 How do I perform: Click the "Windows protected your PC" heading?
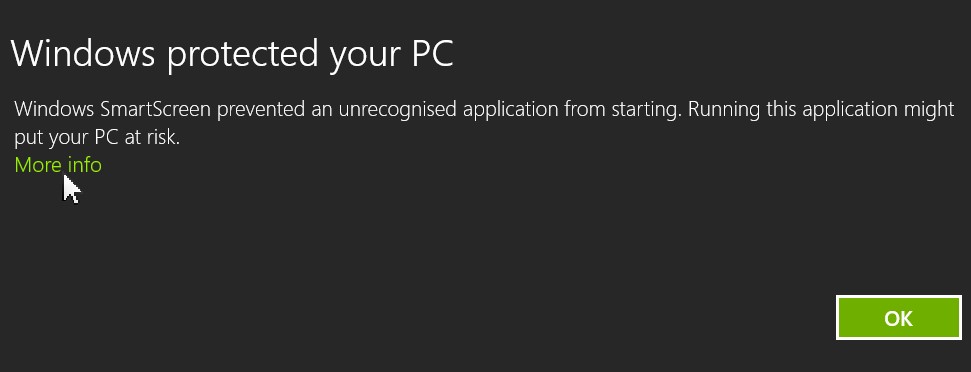point(232,54)
